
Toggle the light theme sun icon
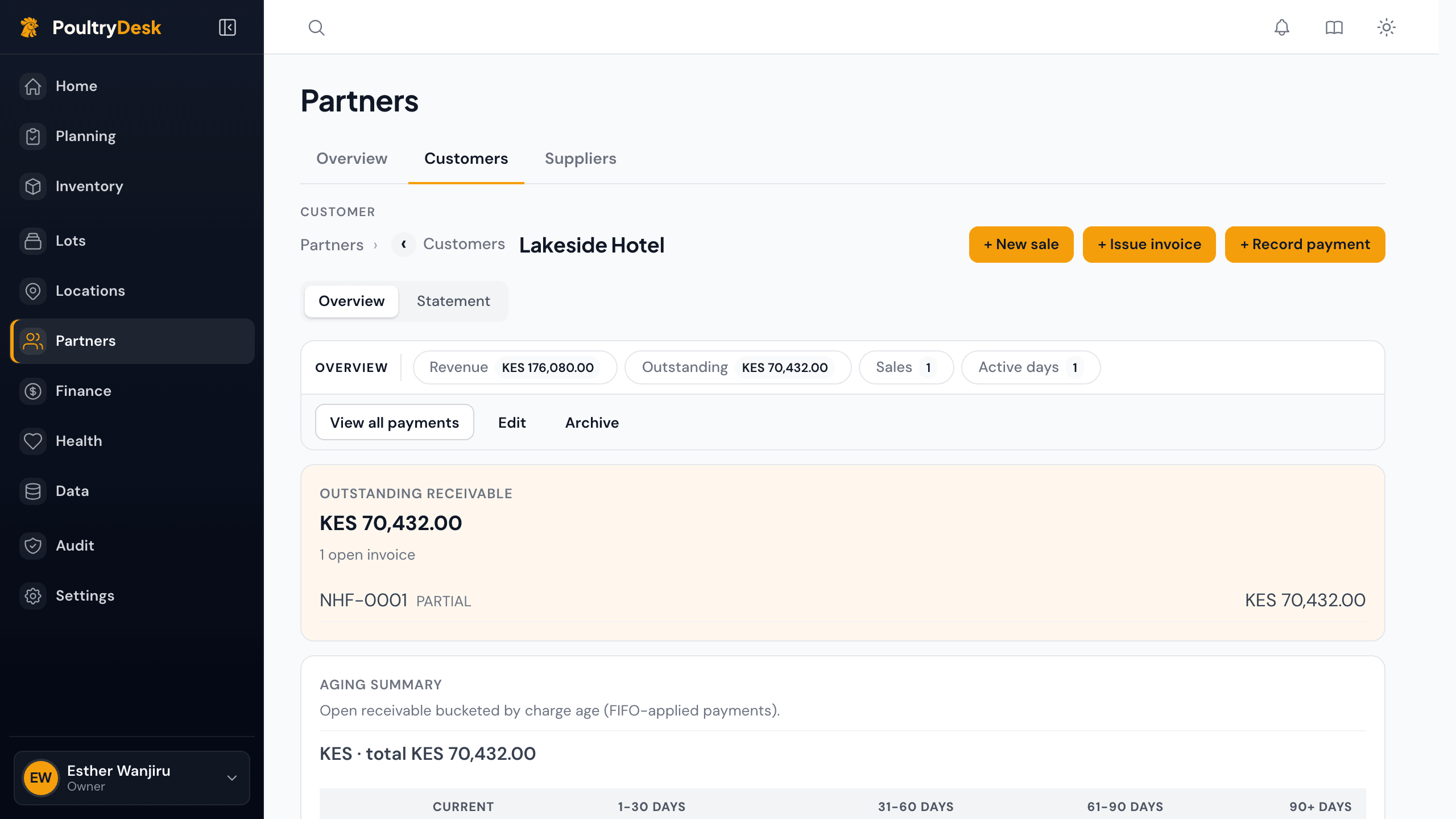[1386, 27]
